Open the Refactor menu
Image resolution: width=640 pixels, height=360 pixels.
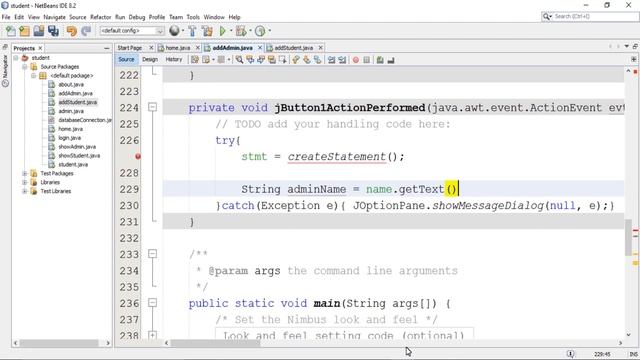click(x=100, y=17)
